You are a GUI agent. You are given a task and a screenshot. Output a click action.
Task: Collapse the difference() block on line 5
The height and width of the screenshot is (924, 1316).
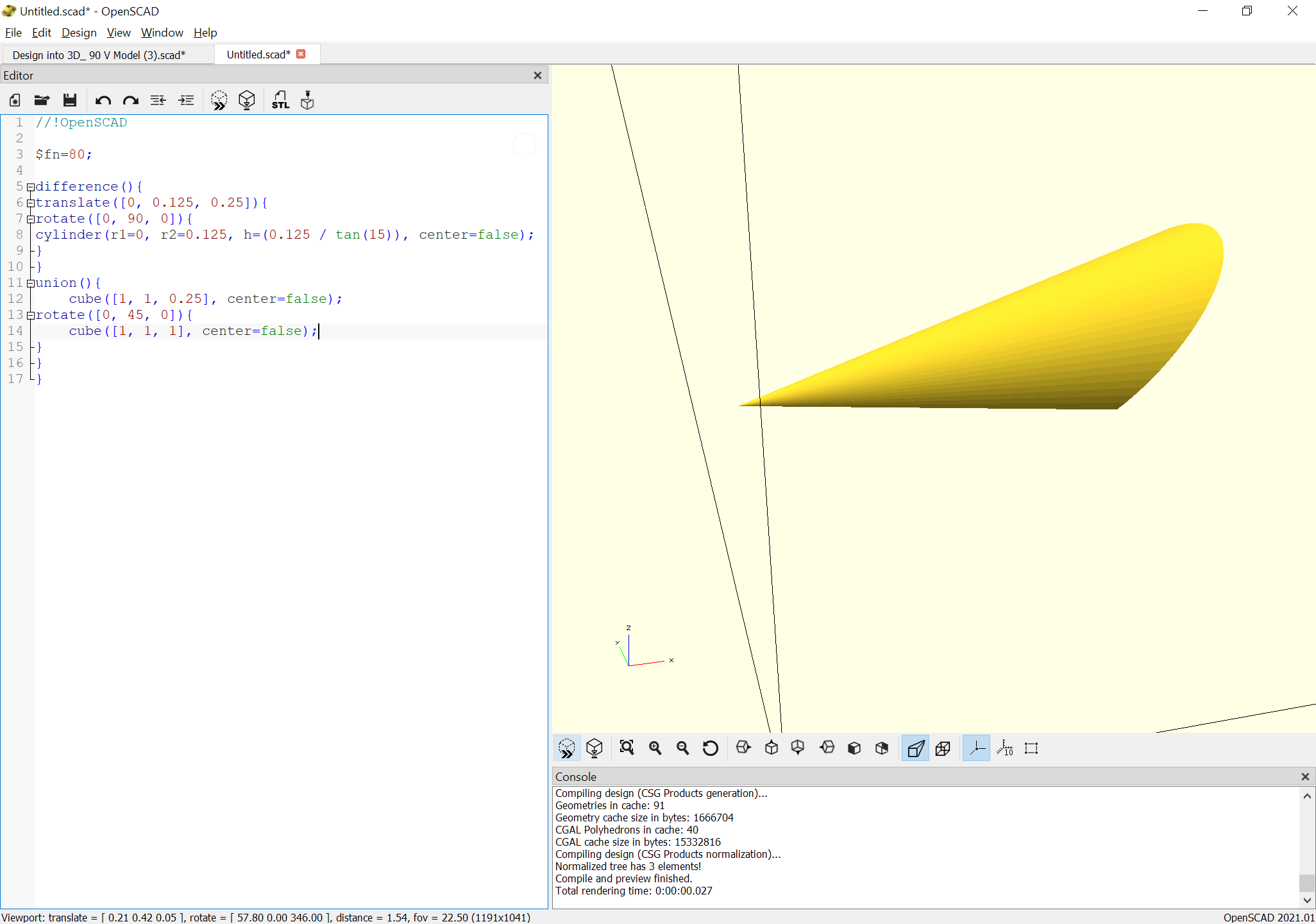[30, 187]
